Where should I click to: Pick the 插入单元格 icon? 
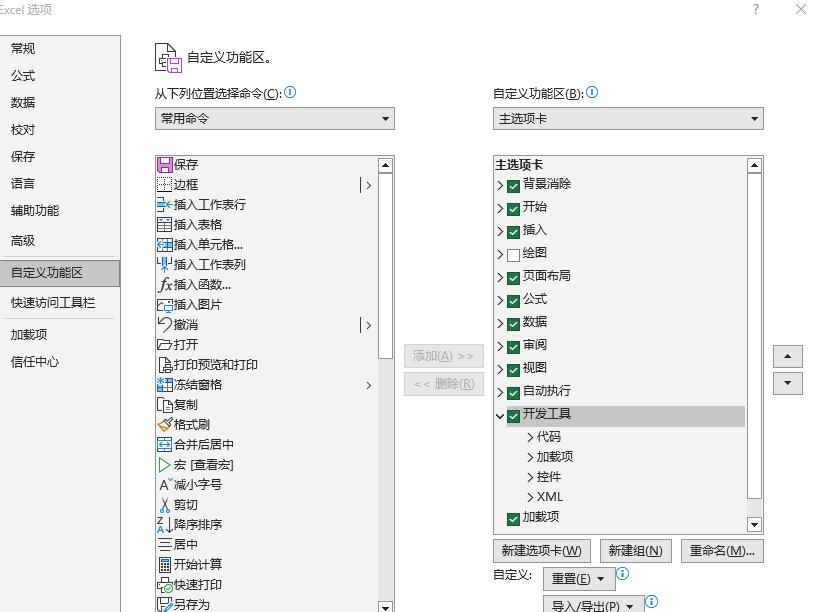click(x=164, y=245)
